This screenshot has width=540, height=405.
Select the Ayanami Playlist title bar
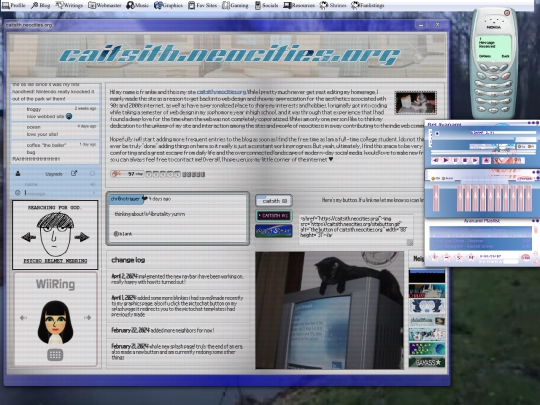(x=481, y=221)
